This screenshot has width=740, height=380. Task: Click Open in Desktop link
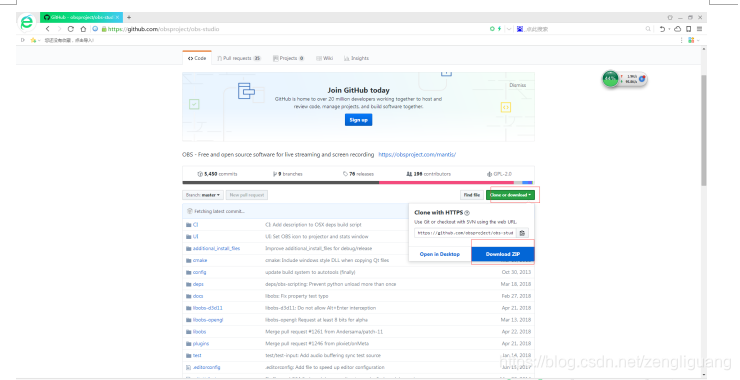(439, 254)
